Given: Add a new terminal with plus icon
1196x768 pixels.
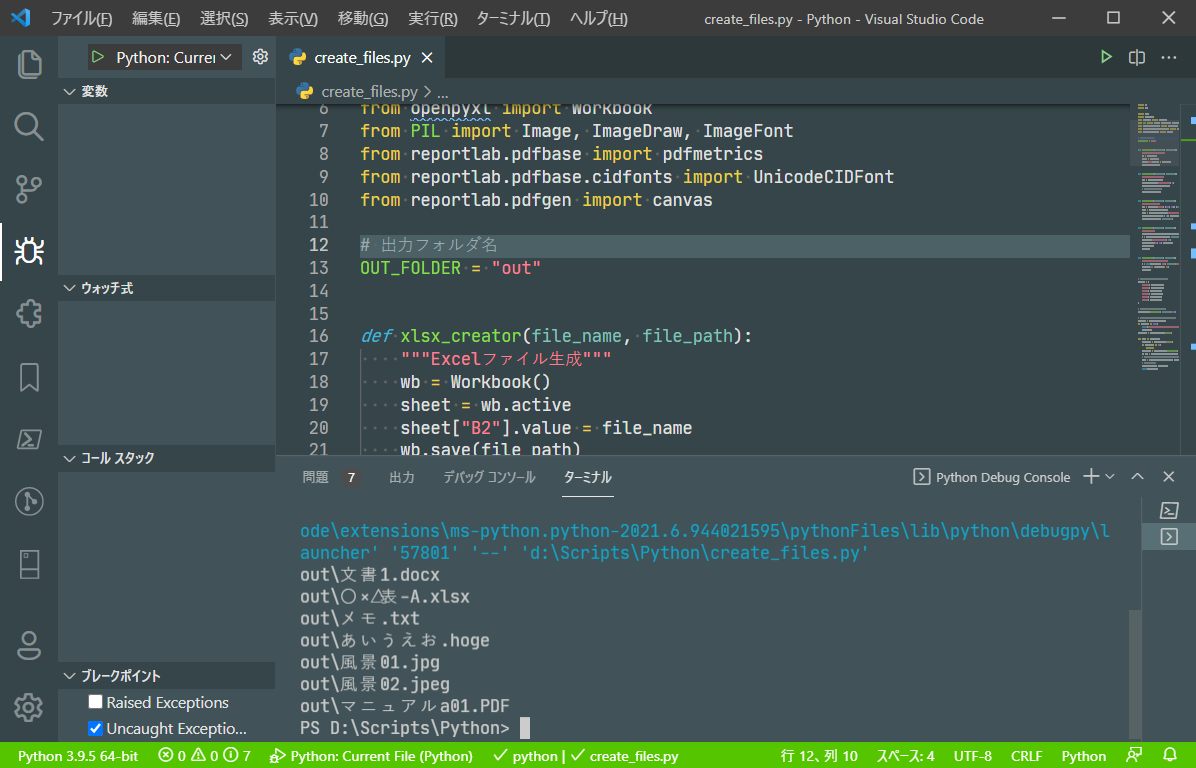Looking at the screenshot, I should pos(1091,477).
